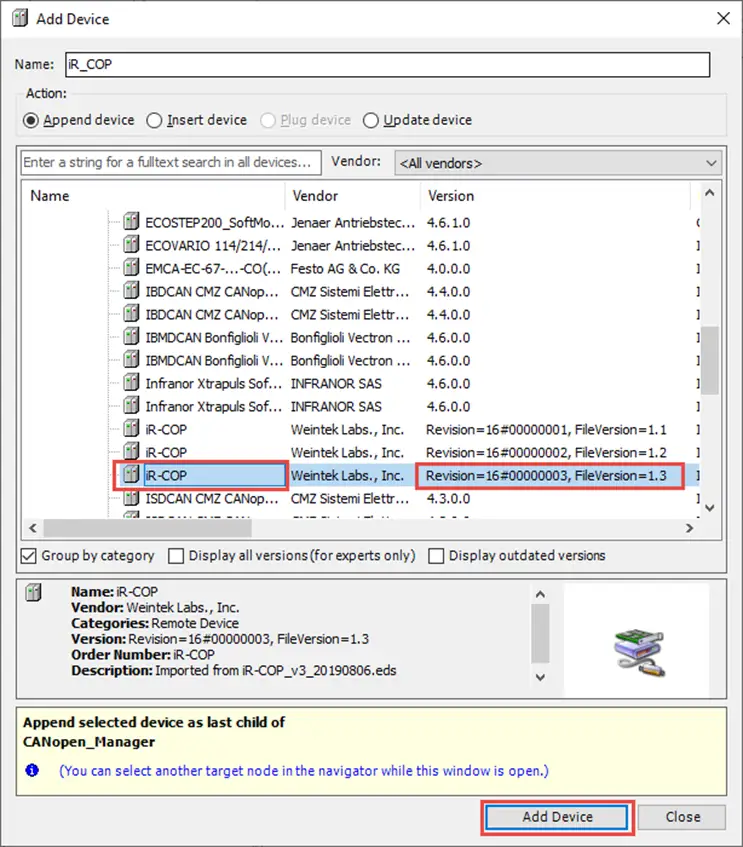Click 'Order Number: iR-COP' text in details
743x847 pixels.
coord(143,654)
